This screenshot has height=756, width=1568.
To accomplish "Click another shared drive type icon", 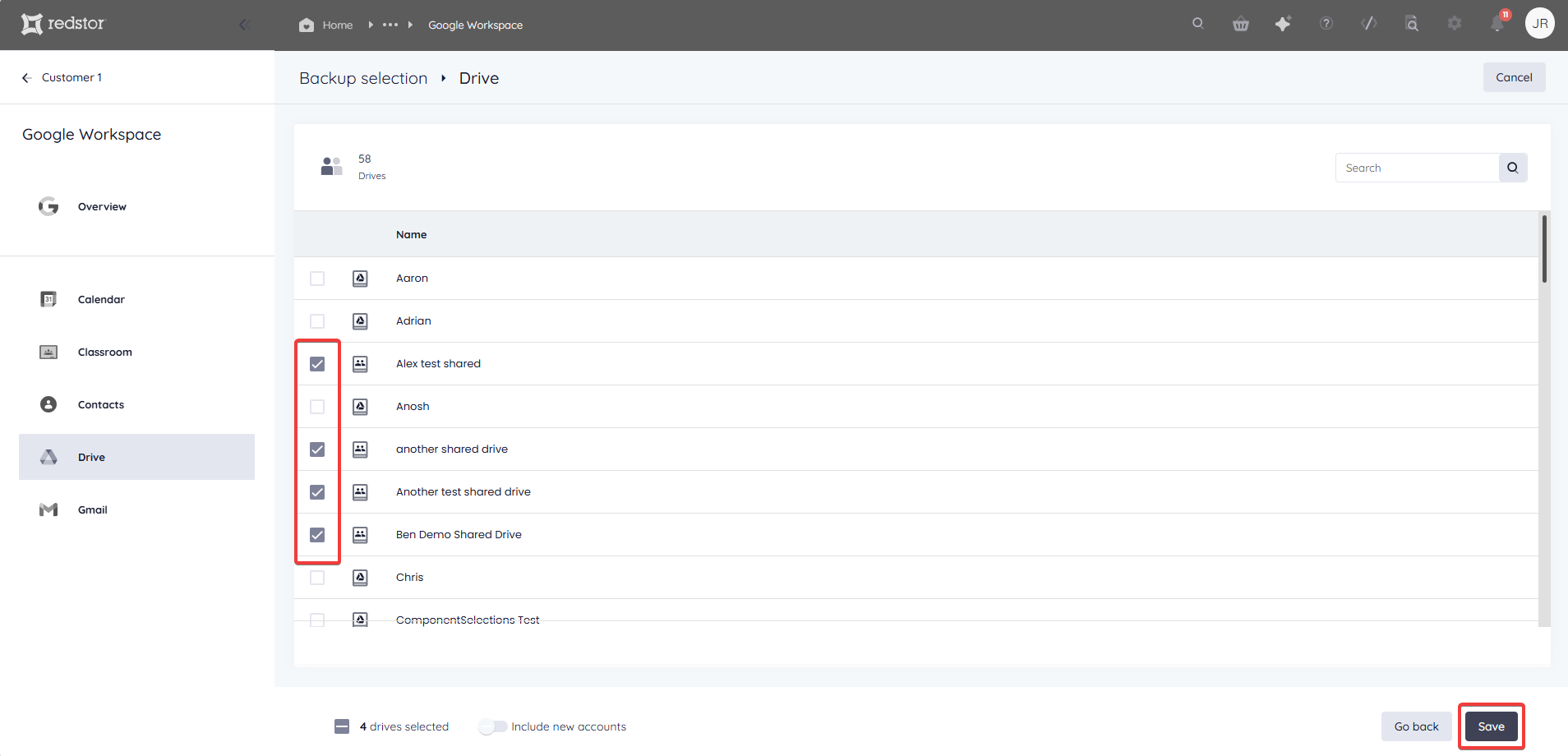I will [x=360, y=449].
